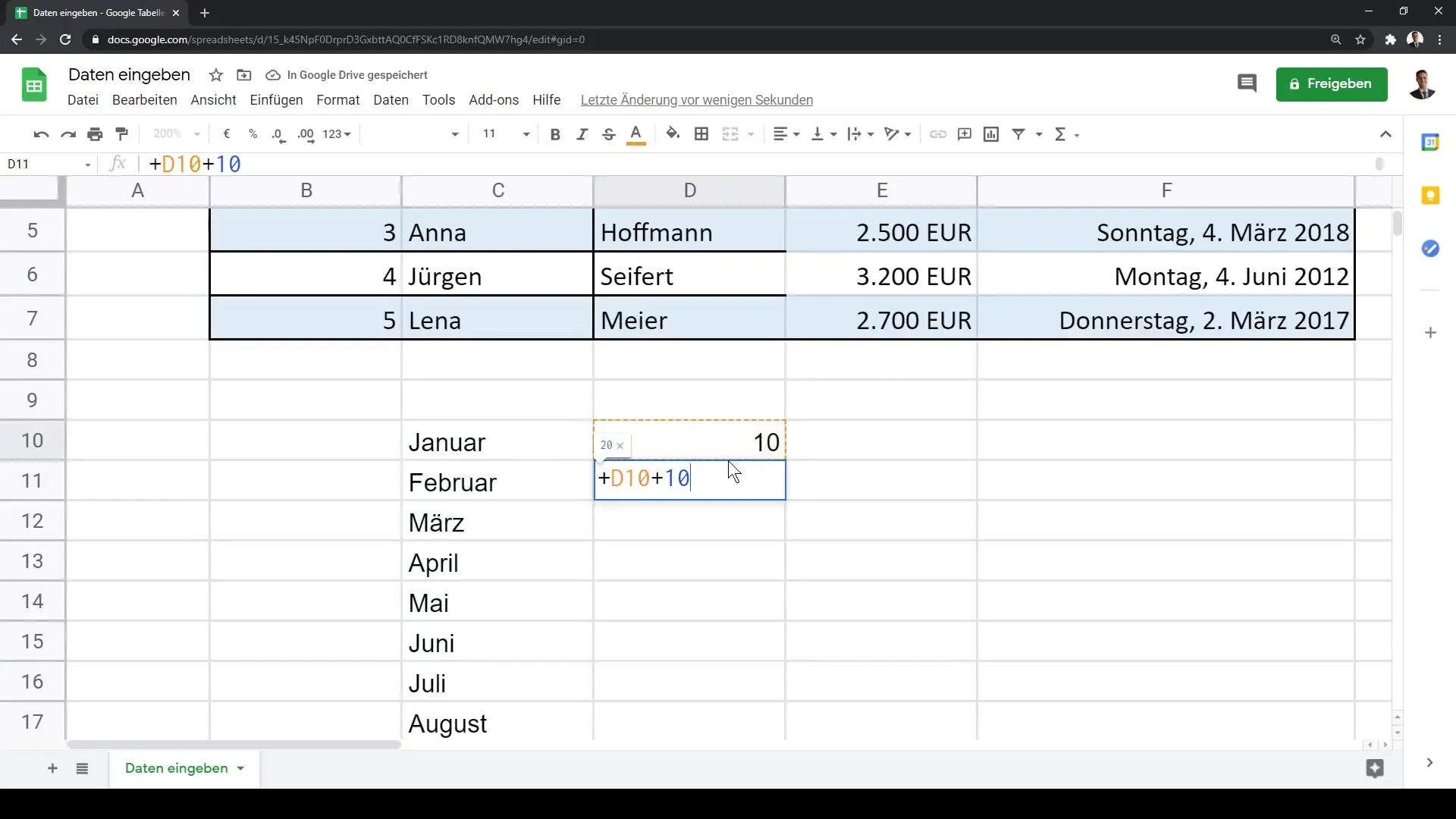Insert a chart
The height and width of the screenshot is (819, 1456).
click(991, 134)
